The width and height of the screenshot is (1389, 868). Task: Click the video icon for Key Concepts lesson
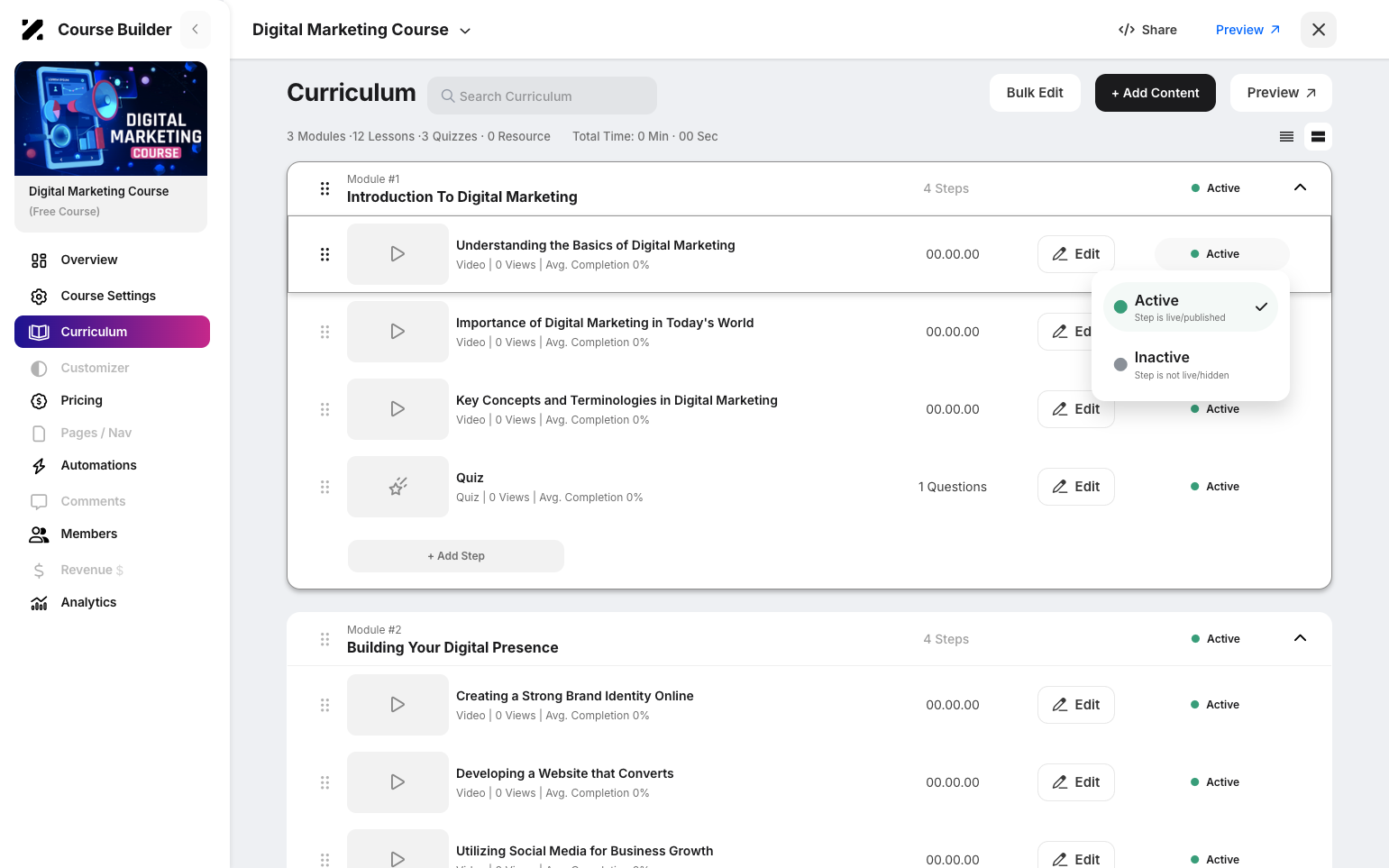coord(398,409)
